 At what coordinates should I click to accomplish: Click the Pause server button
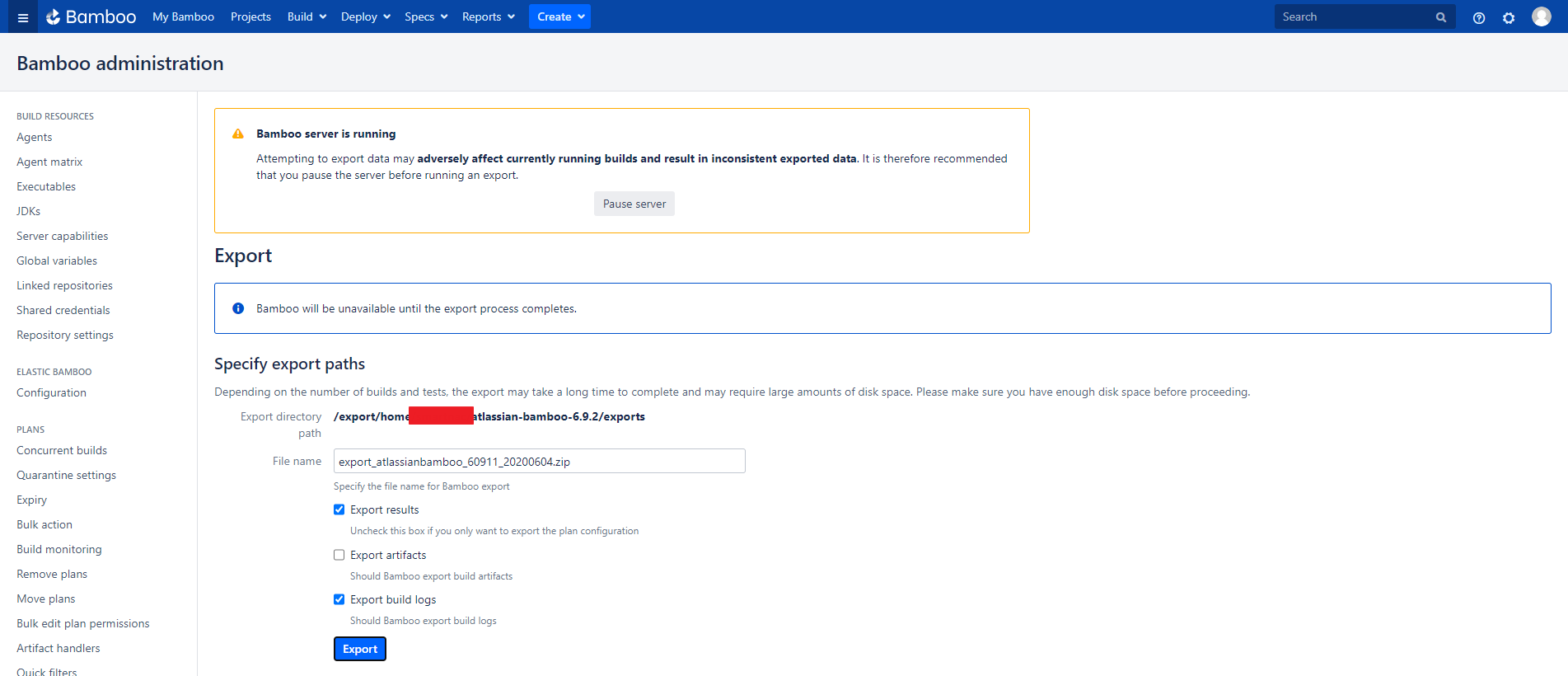point(634,204)
